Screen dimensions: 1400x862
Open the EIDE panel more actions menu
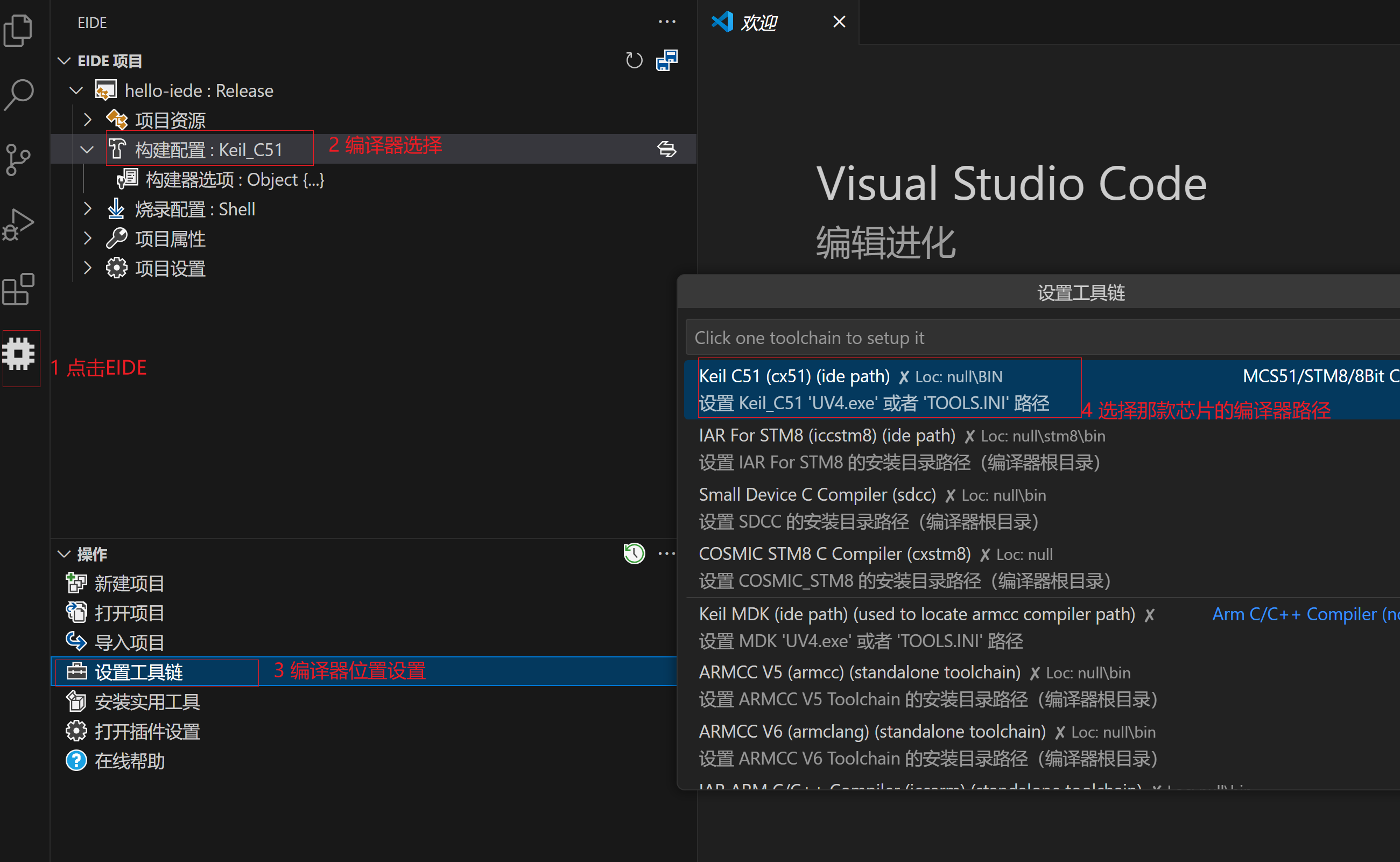click(x=666, y=22)
